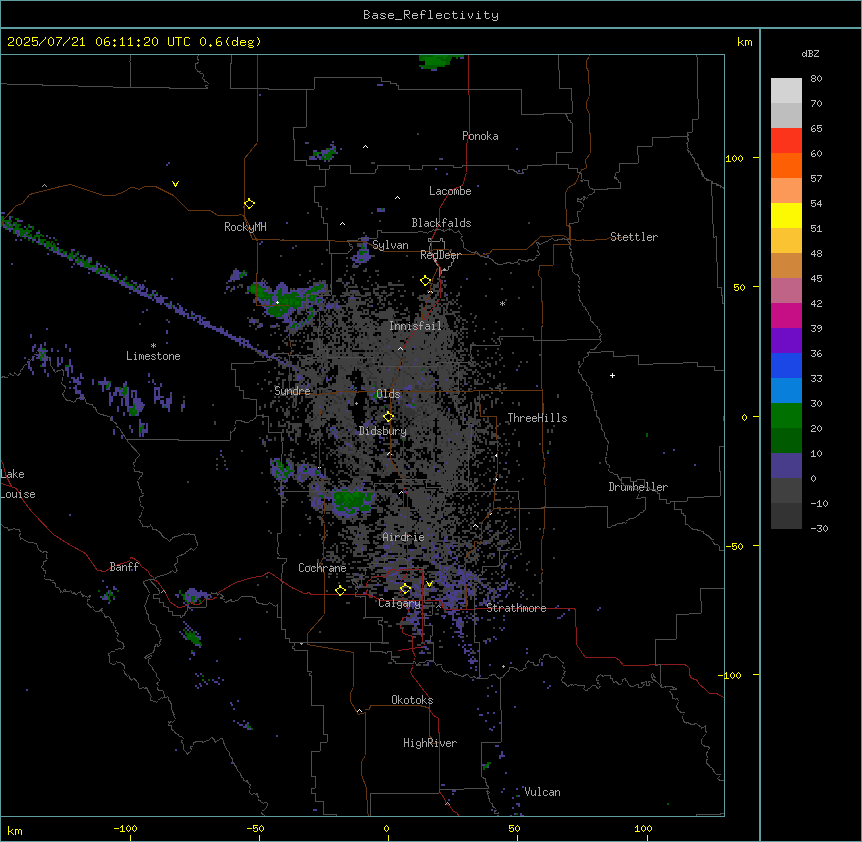Click the Cochrane label
862x842 pixels.
[322, 568]
